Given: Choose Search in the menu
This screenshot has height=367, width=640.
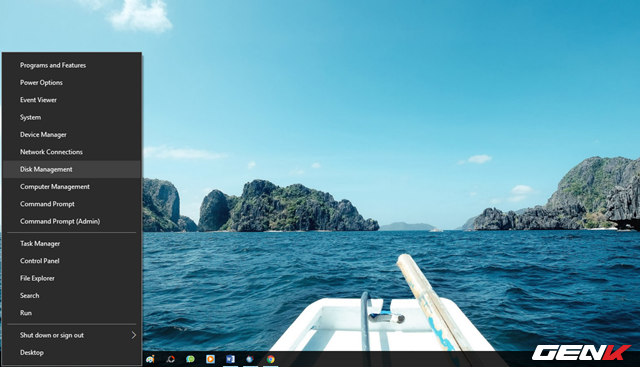Looking at the screenshot, I should coord(72,296).
